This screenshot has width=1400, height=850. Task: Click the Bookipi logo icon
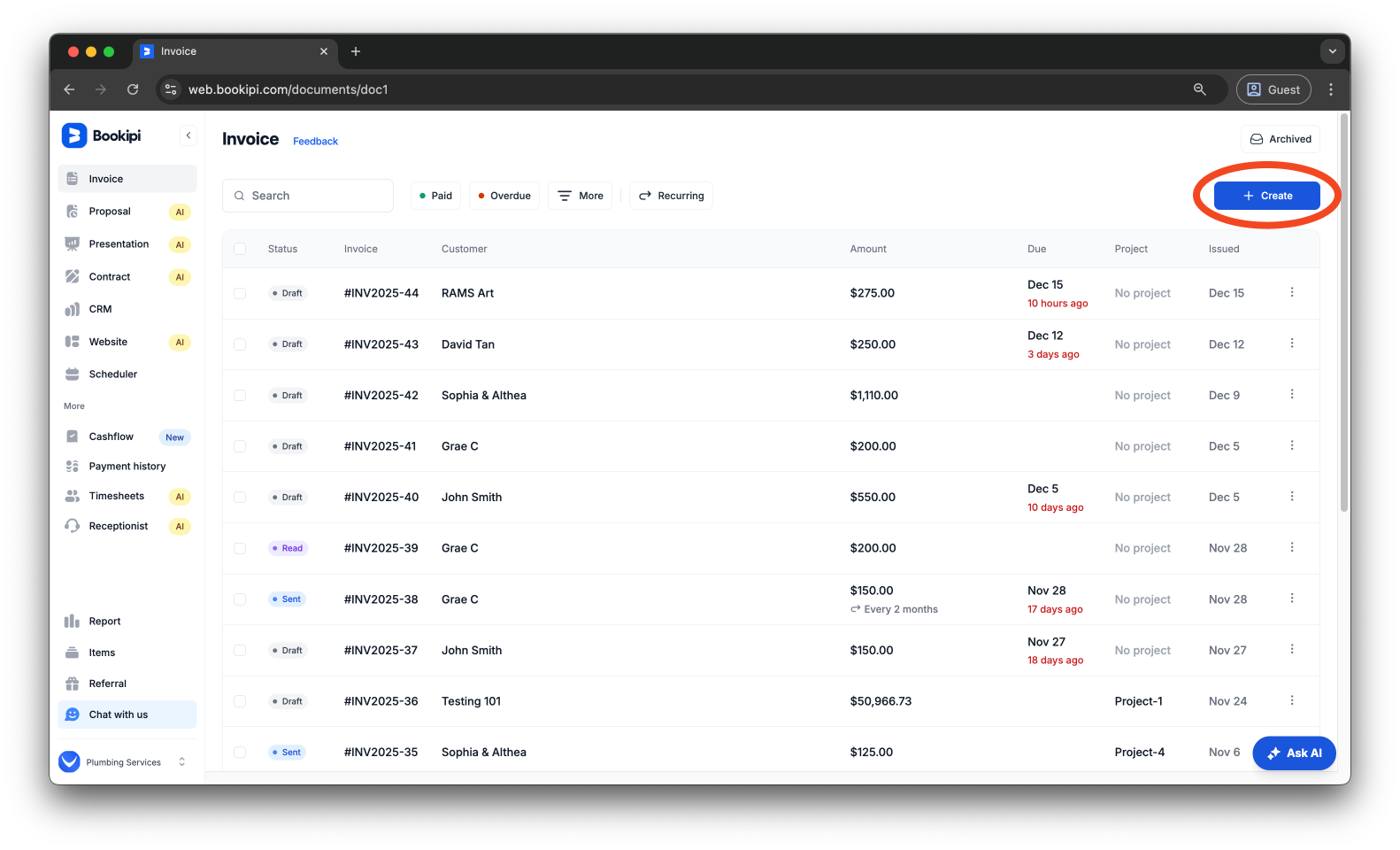pyautogui.click(x=74, y=135)
